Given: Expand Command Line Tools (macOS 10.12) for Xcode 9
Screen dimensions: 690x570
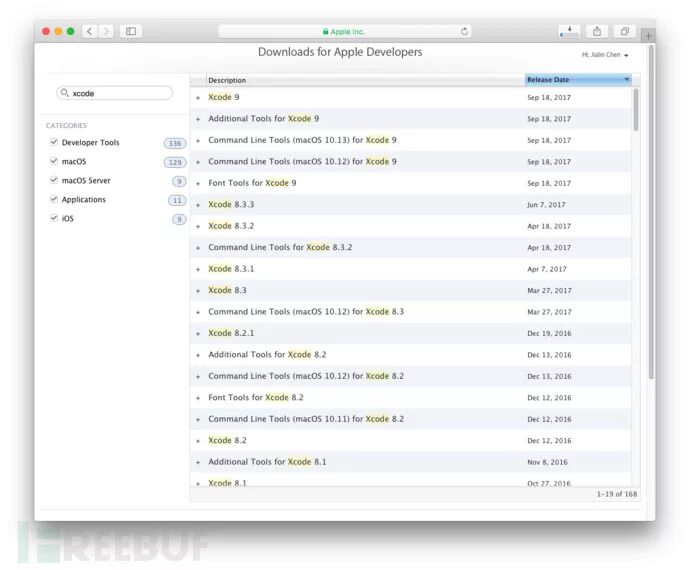Looking at the screenshot, I should [x=198, y=162].
